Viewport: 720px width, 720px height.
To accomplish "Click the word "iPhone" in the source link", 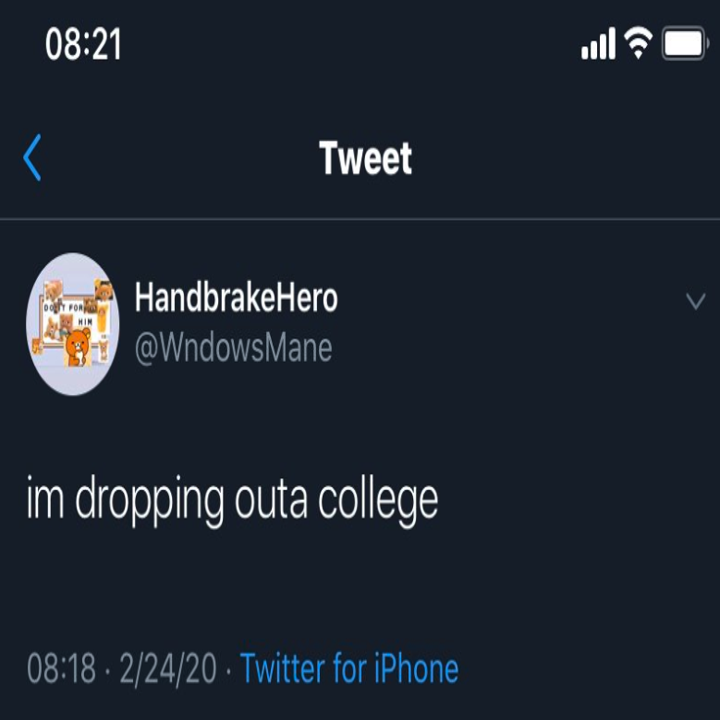I will point(417,668).
